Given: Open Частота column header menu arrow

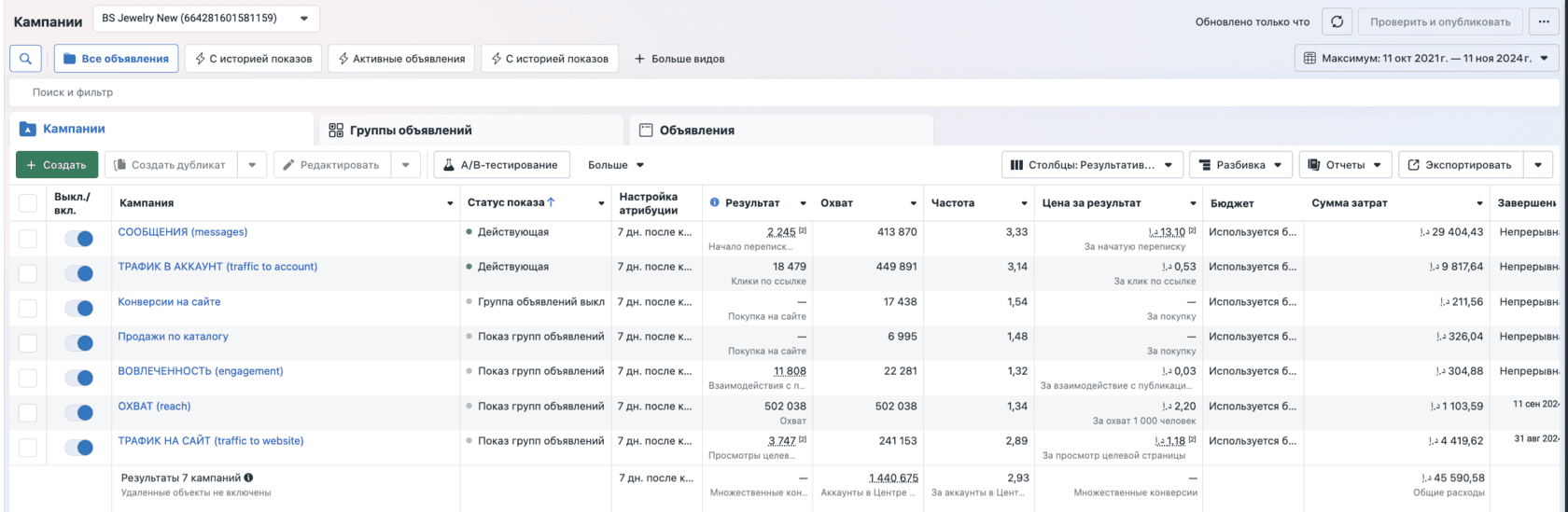Looking at the screenshot, I should (1024, 203).
